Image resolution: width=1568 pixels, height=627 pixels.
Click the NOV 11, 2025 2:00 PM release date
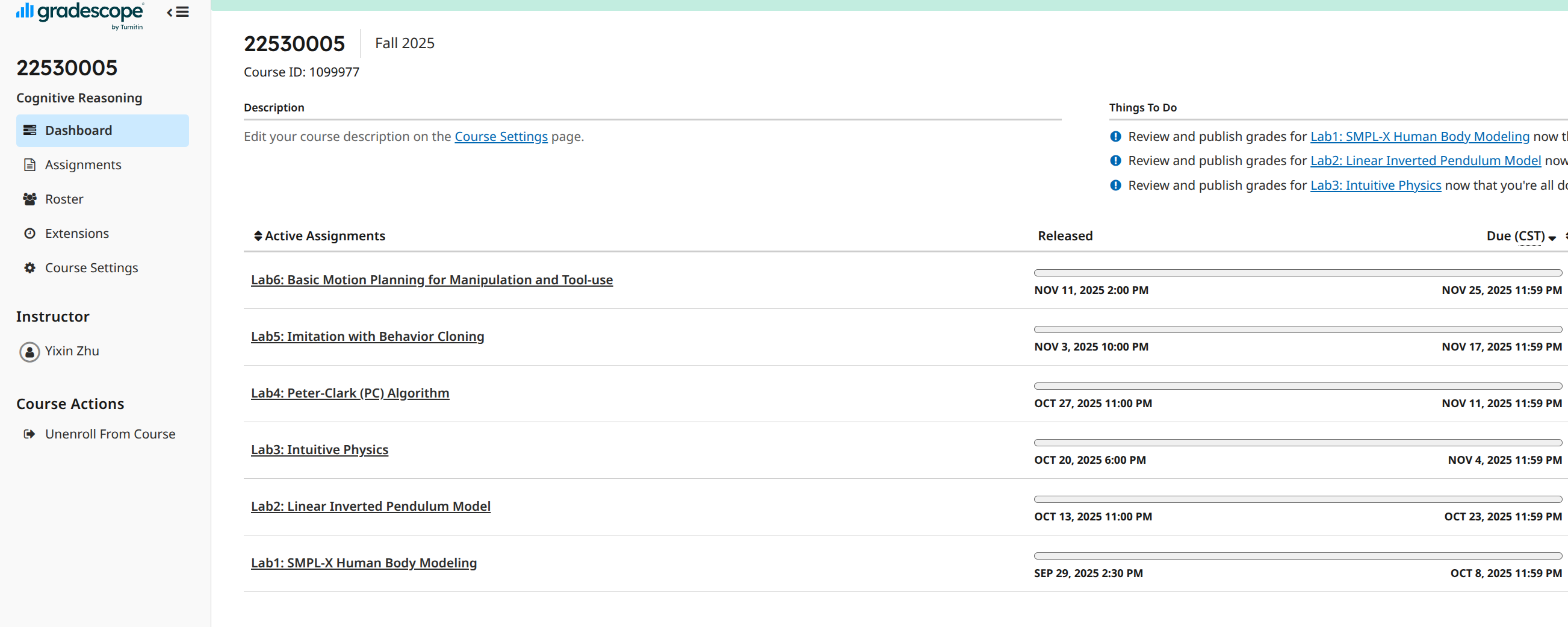(1091, 290)
